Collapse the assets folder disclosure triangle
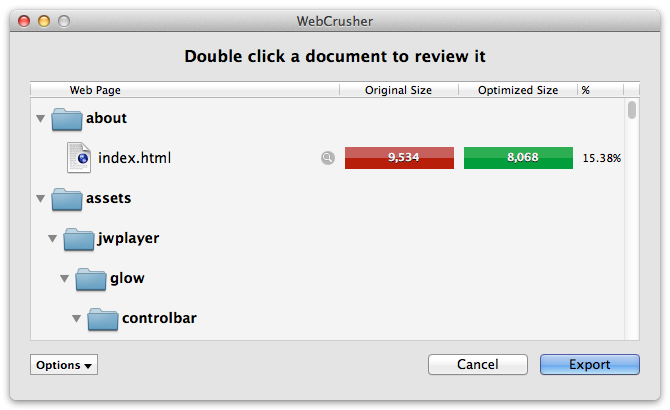This screenshot has height=410, width=670. [x=41, y=198]
